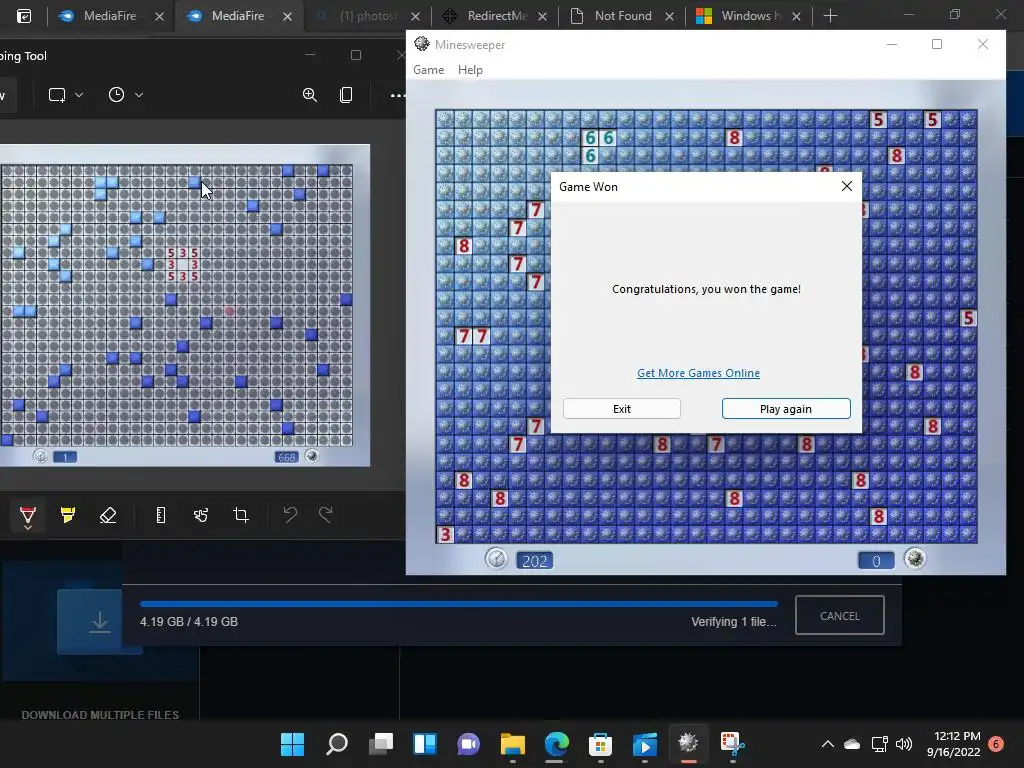Select the ballpoint pen tool in Snipping Tool

click(27, 515)
